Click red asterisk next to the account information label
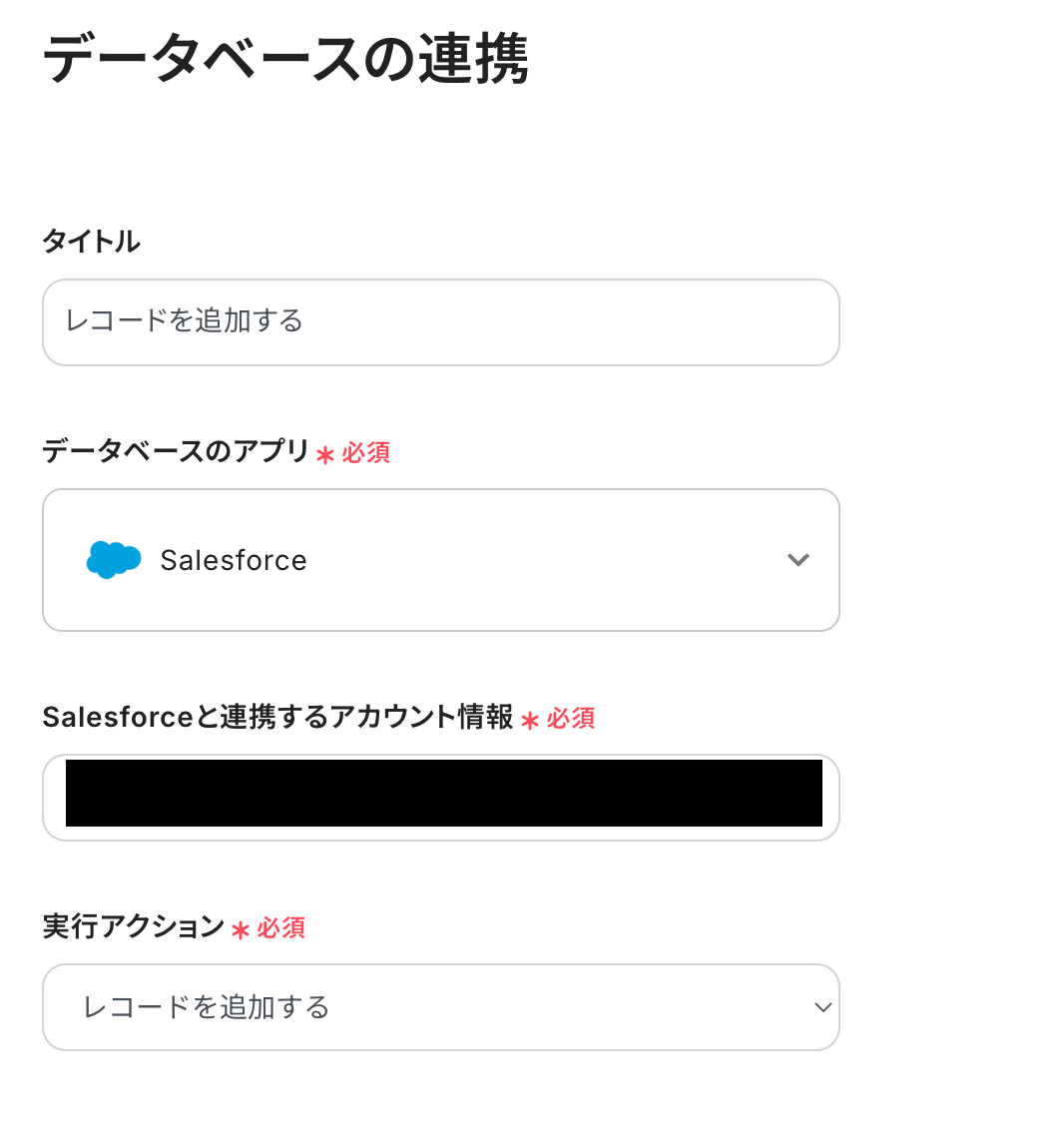Viewport: 1064px width, 1148px height. [x=530, y=720]
